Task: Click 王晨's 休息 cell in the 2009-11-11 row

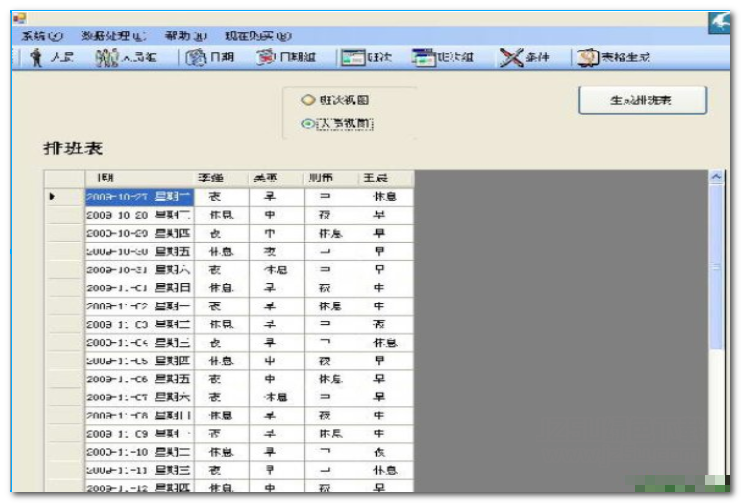Action: point(386,470)
